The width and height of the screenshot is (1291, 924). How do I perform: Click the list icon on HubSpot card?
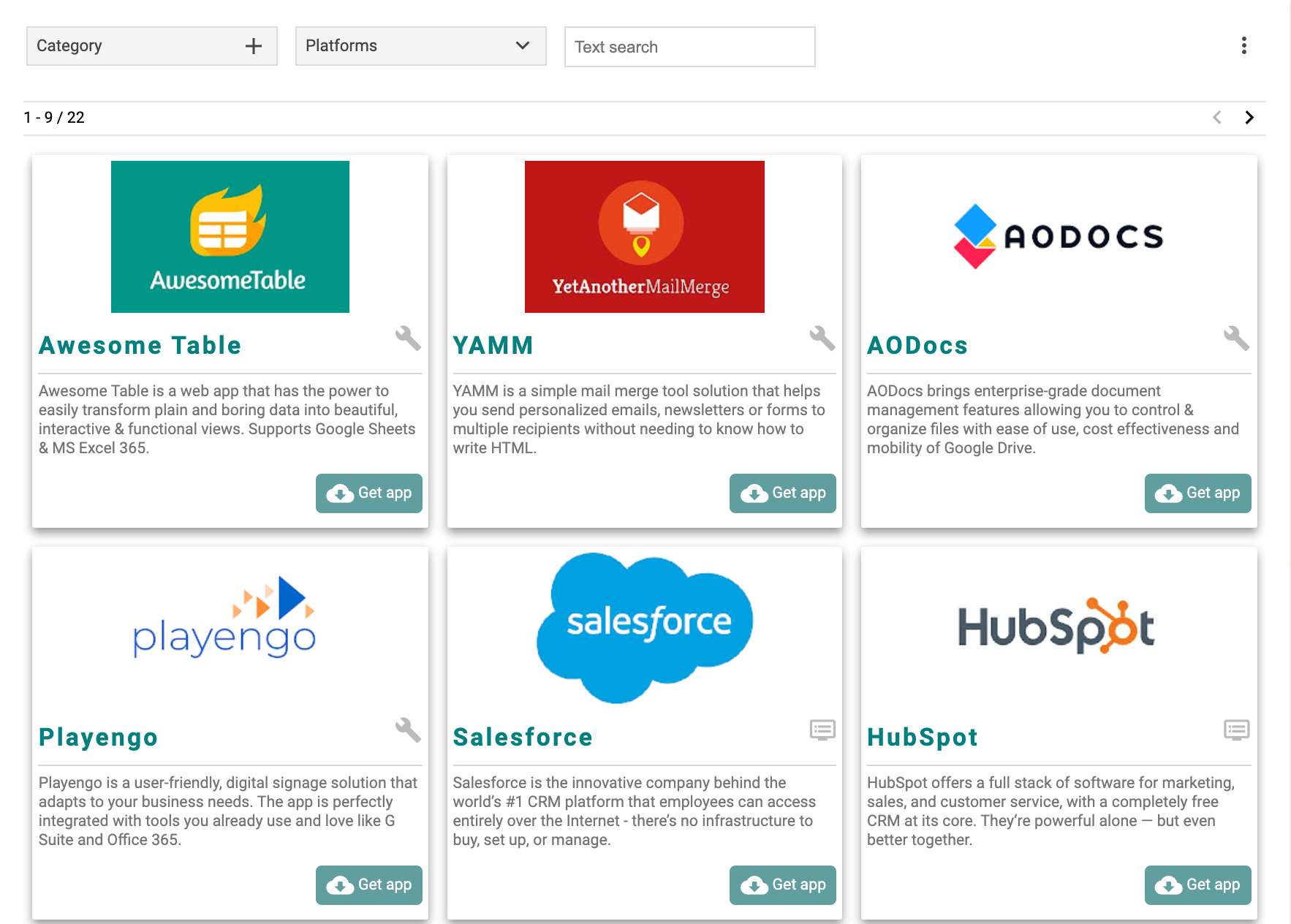tap(1237, 730)
